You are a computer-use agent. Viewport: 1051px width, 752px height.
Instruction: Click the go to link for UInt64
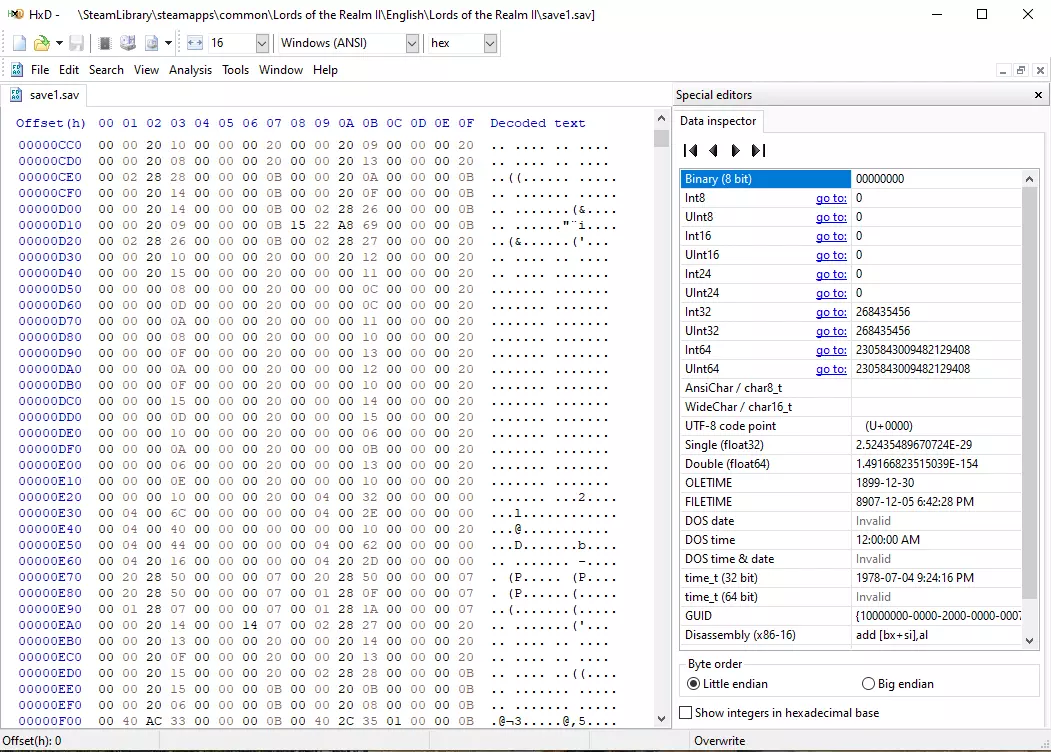pos(830,369)
